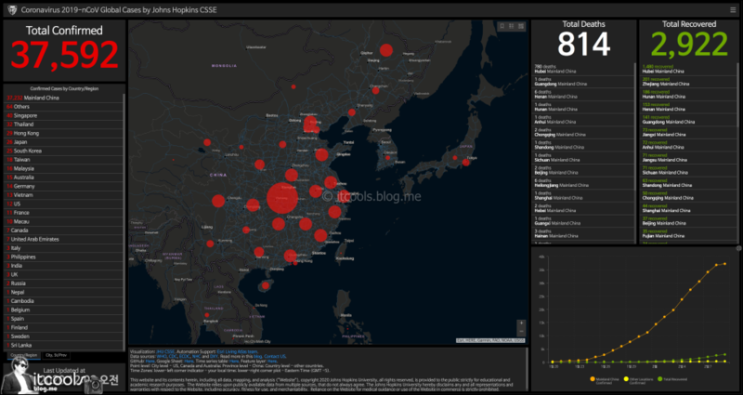Select France in the country list

coord(64,213)
